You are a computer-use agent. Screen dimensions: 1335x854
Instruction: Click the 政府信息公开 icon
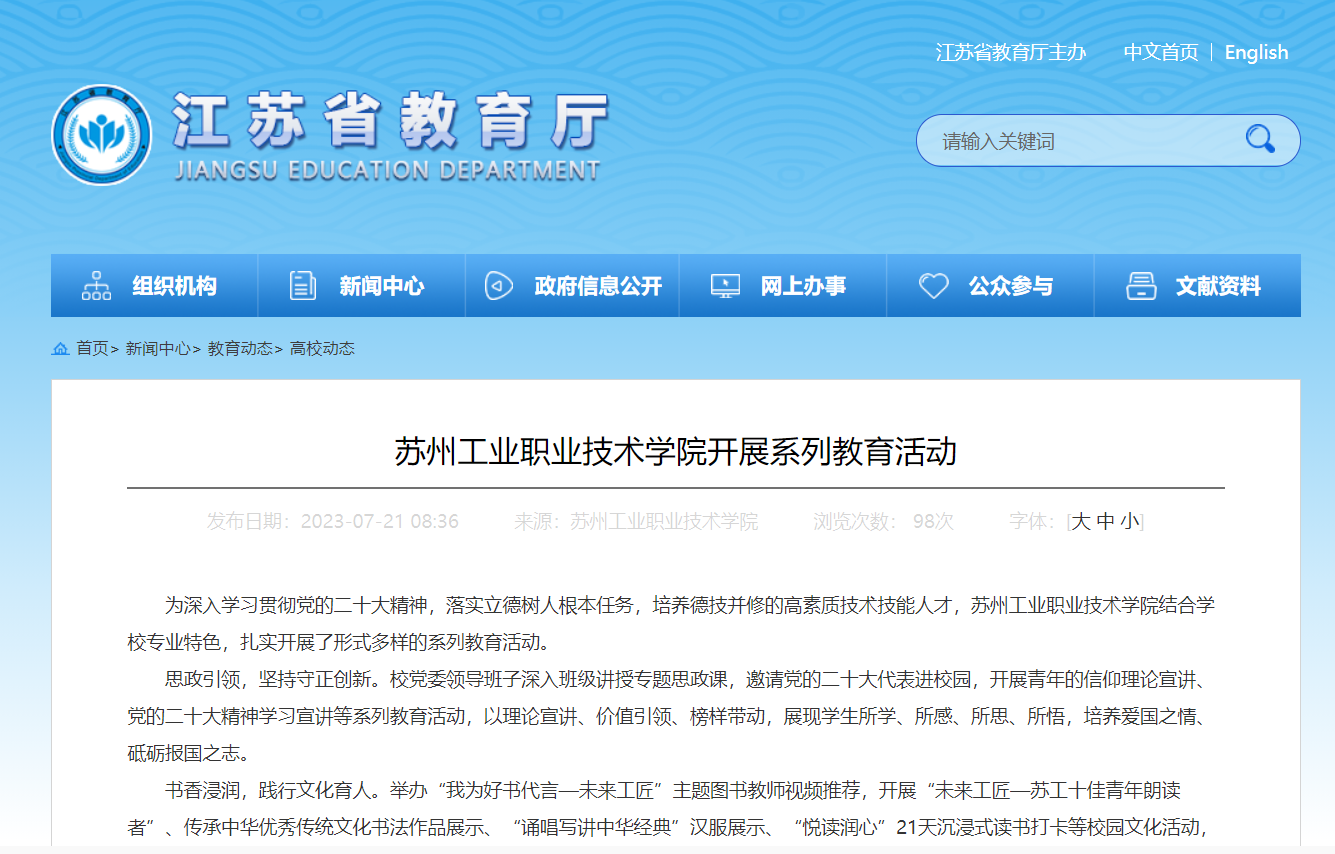coord(499,286)
